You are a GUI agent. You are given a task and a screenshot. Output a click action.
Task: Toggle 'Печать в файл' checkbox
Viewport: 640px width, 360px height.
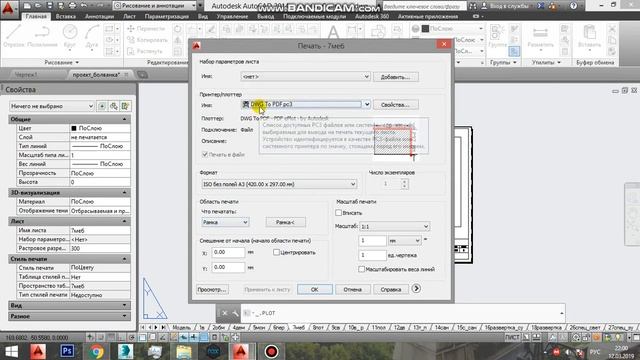coord(205,155)
